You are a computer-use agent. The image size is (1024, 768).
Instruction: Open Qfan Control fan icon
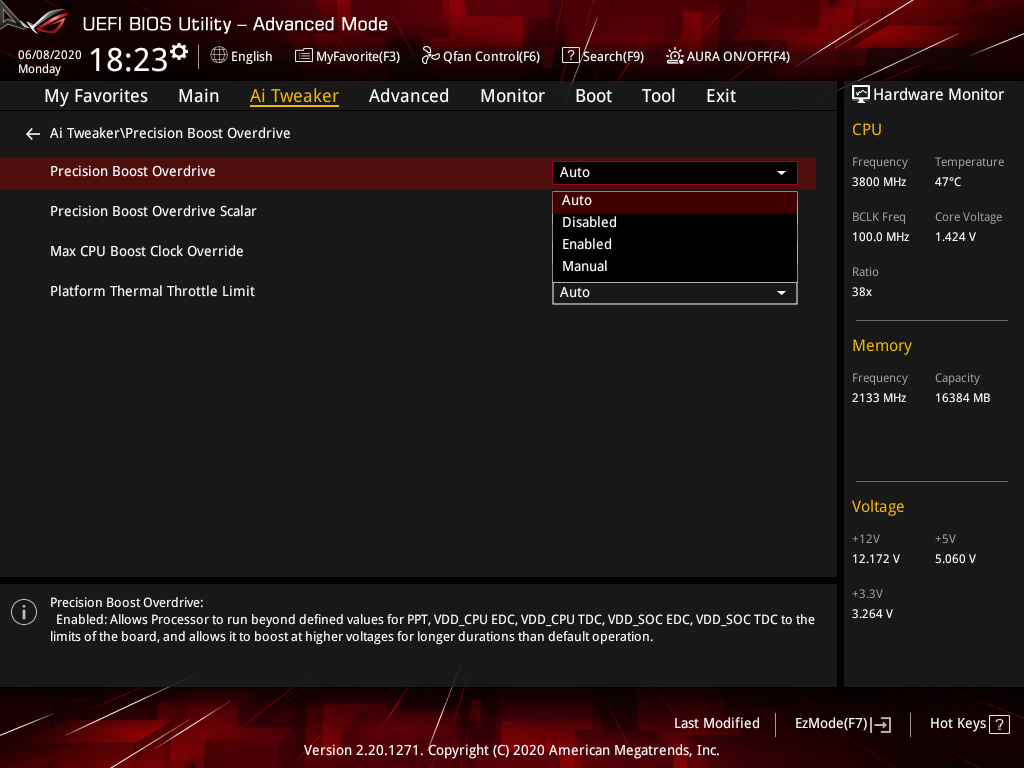point(430,56)
